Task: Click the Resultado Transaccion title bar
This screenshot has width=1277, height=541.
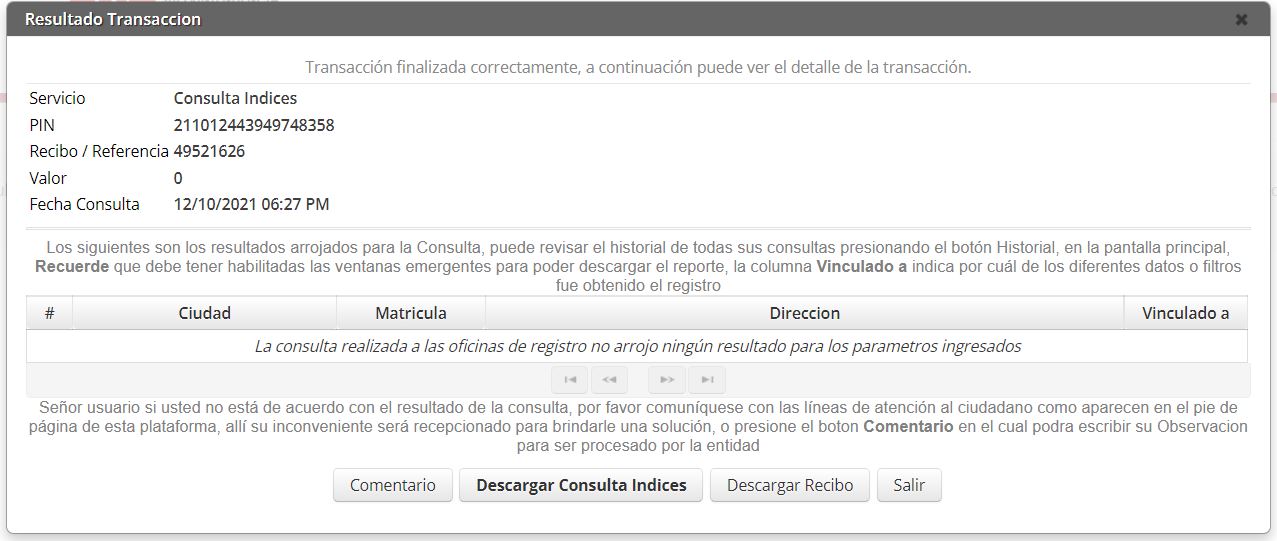Action: click(600, 20)
